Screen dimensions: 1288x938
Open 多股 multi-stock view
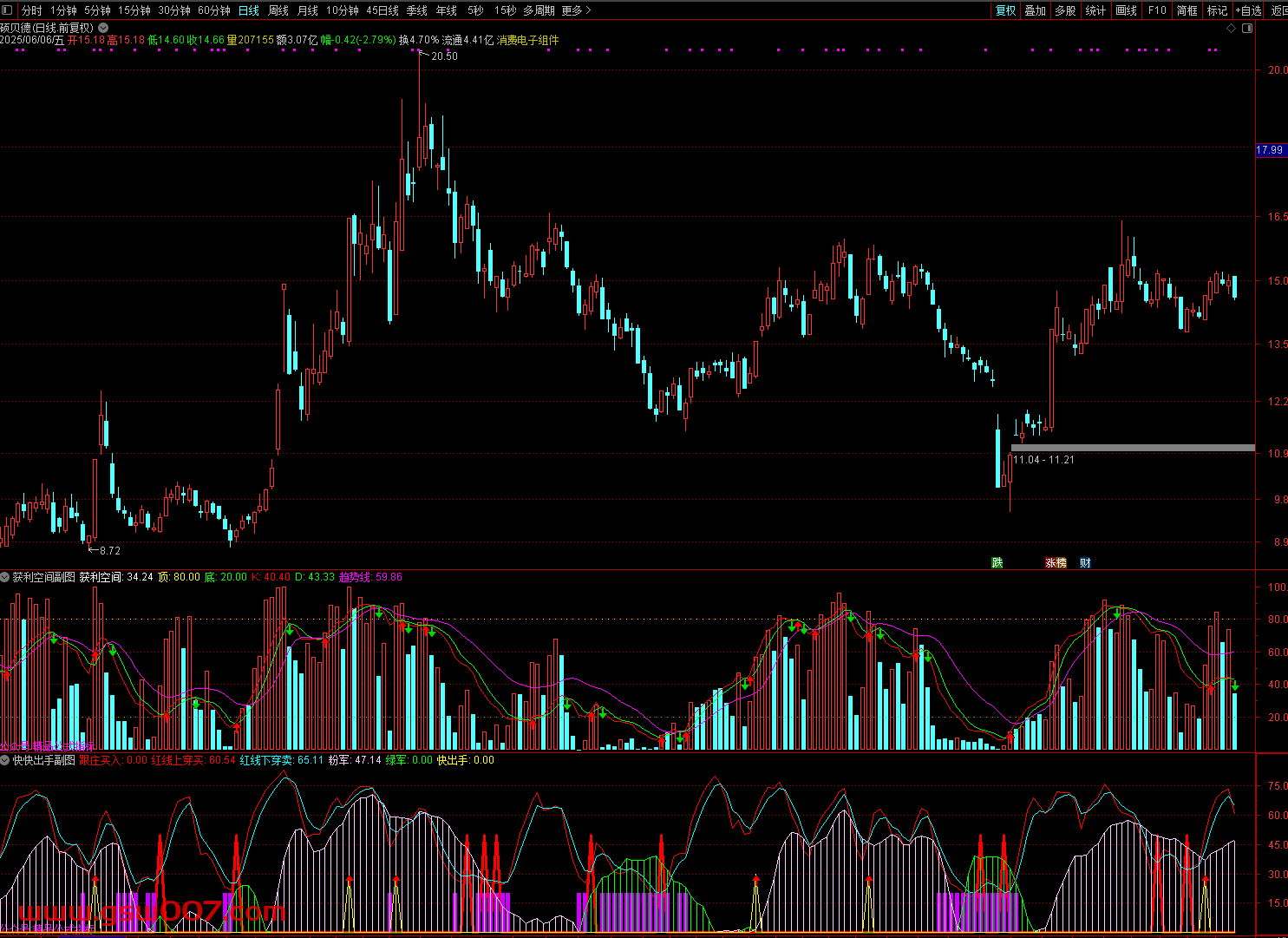[x=1065, y=10]
